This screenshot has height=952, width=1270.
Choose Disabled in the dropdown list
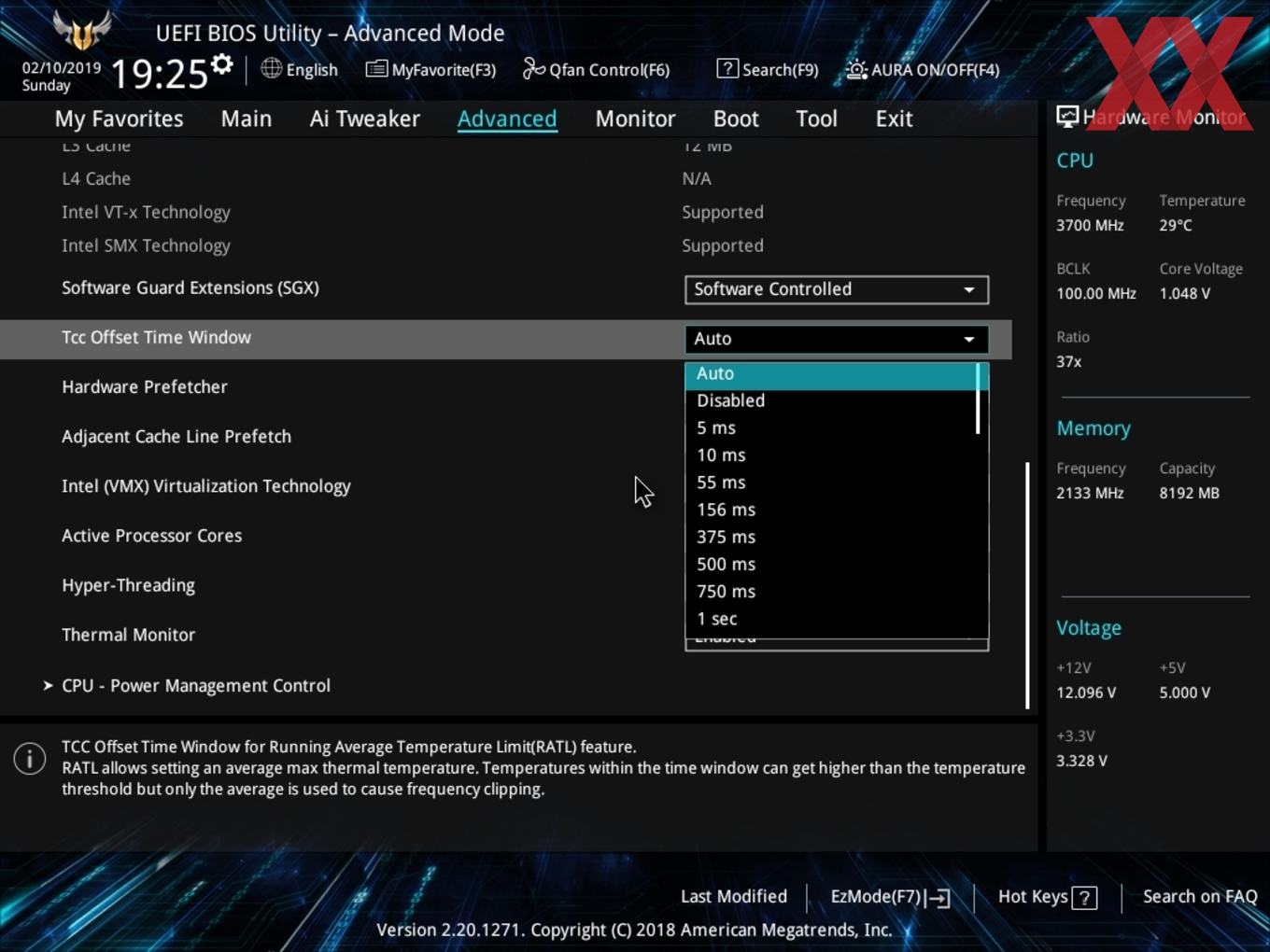pyautogui.click(x=831, y=400)
